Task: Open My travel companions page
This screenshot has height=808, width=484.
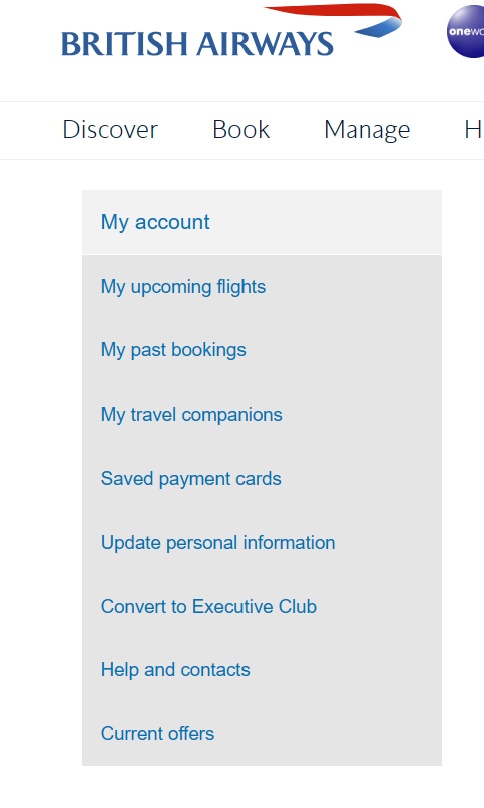Action: (x=192, y=415)
